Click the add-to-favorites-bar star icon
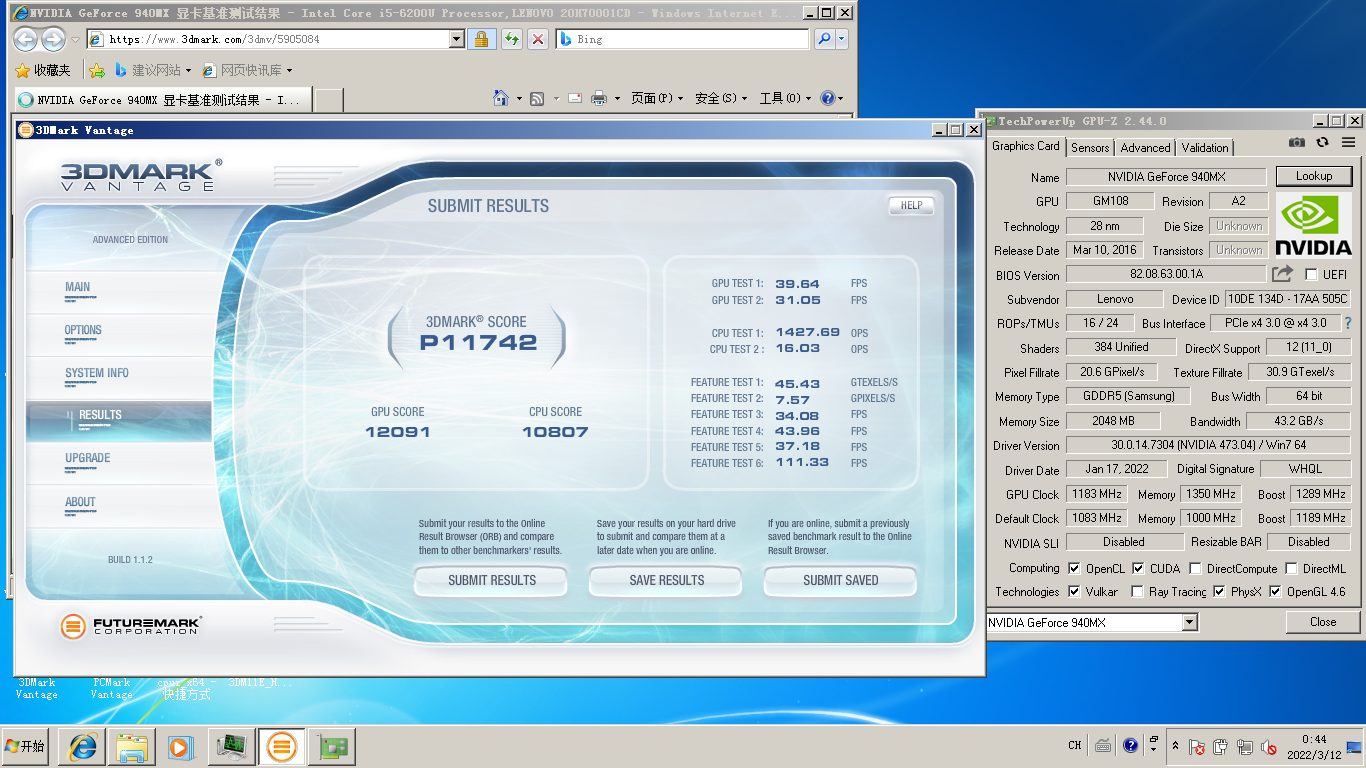The width and height of the screenshot is (1366, 768). click(96, 70)
